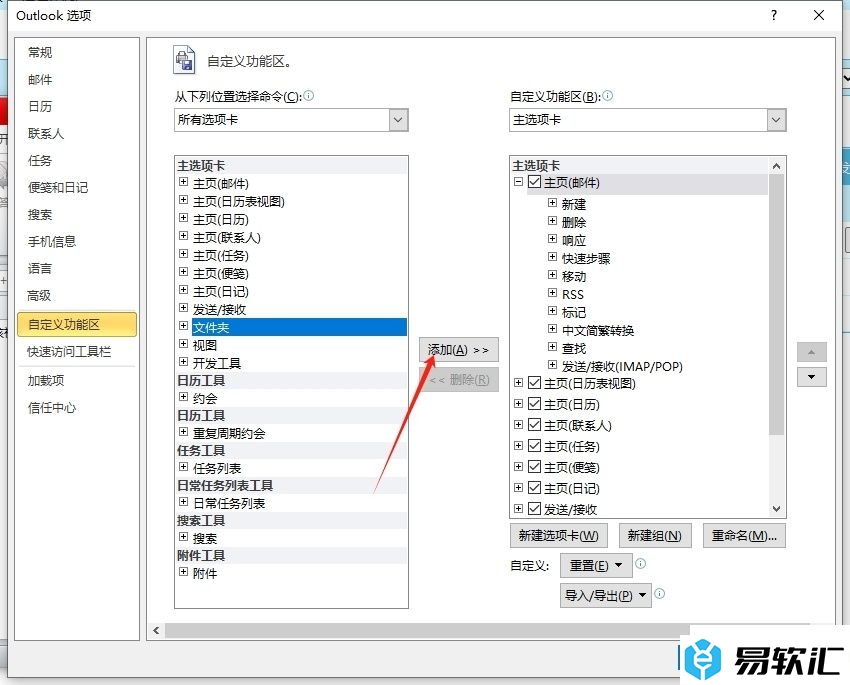Image resolution: width=850 pixels, height=685 pixels.
Task: Toggle checkbox for 主页(便笺) in right list
Action: tap(535, 467)
